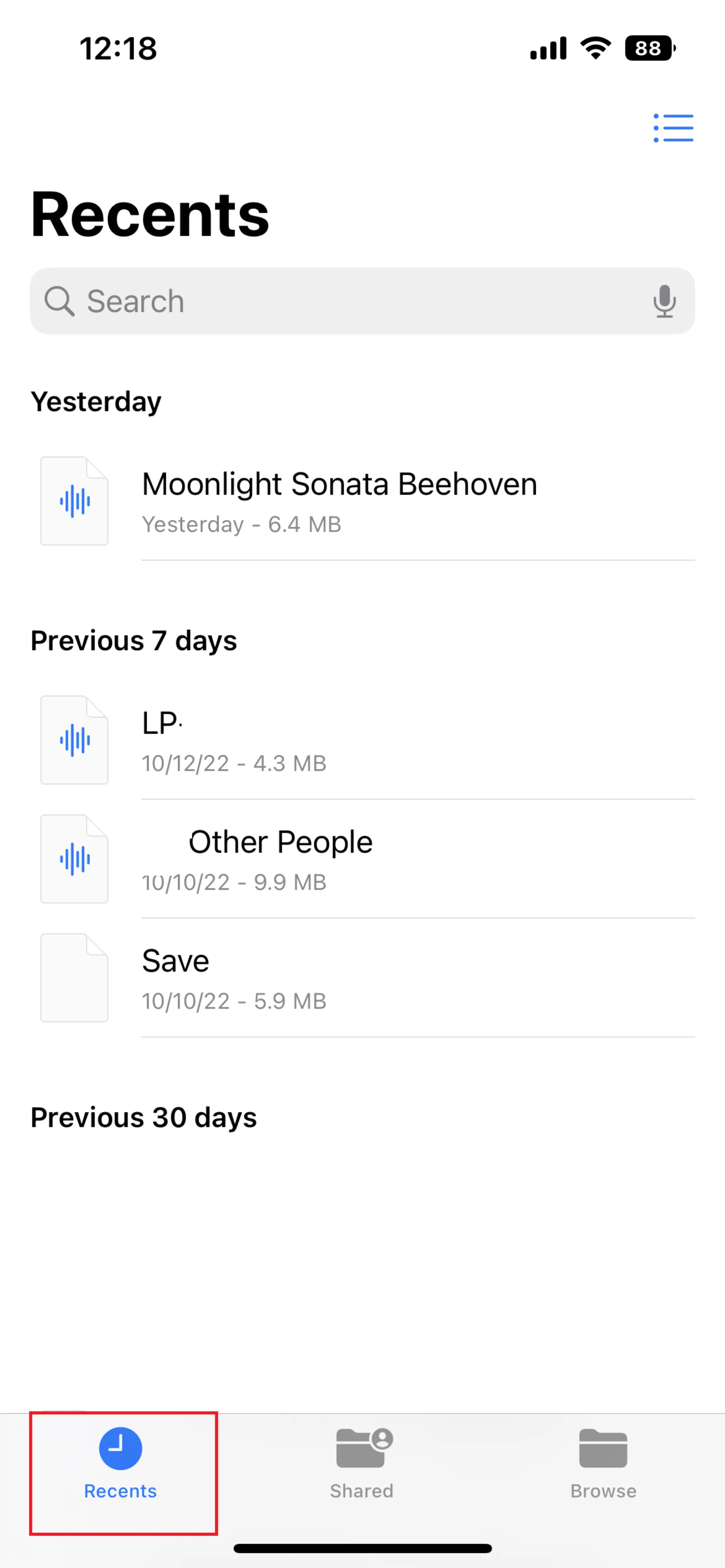Open the list view options icon
The height and width of the screenshot is (1568, 725).
click(x=673, y=128)
